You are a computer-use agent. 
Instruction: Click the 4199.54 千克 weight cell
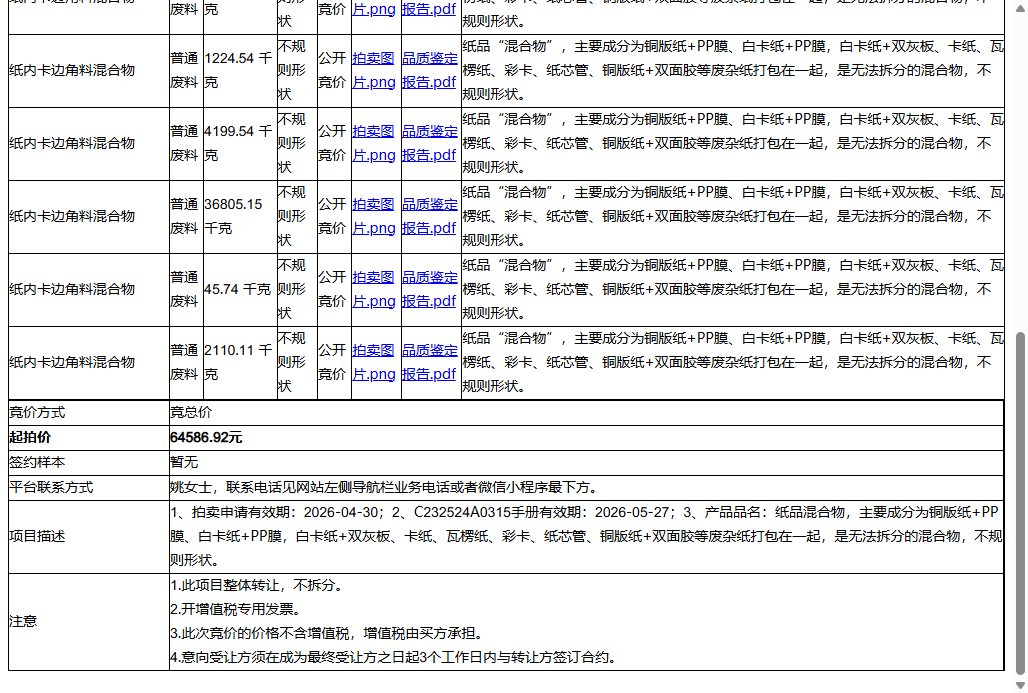[x=240, y=144]
